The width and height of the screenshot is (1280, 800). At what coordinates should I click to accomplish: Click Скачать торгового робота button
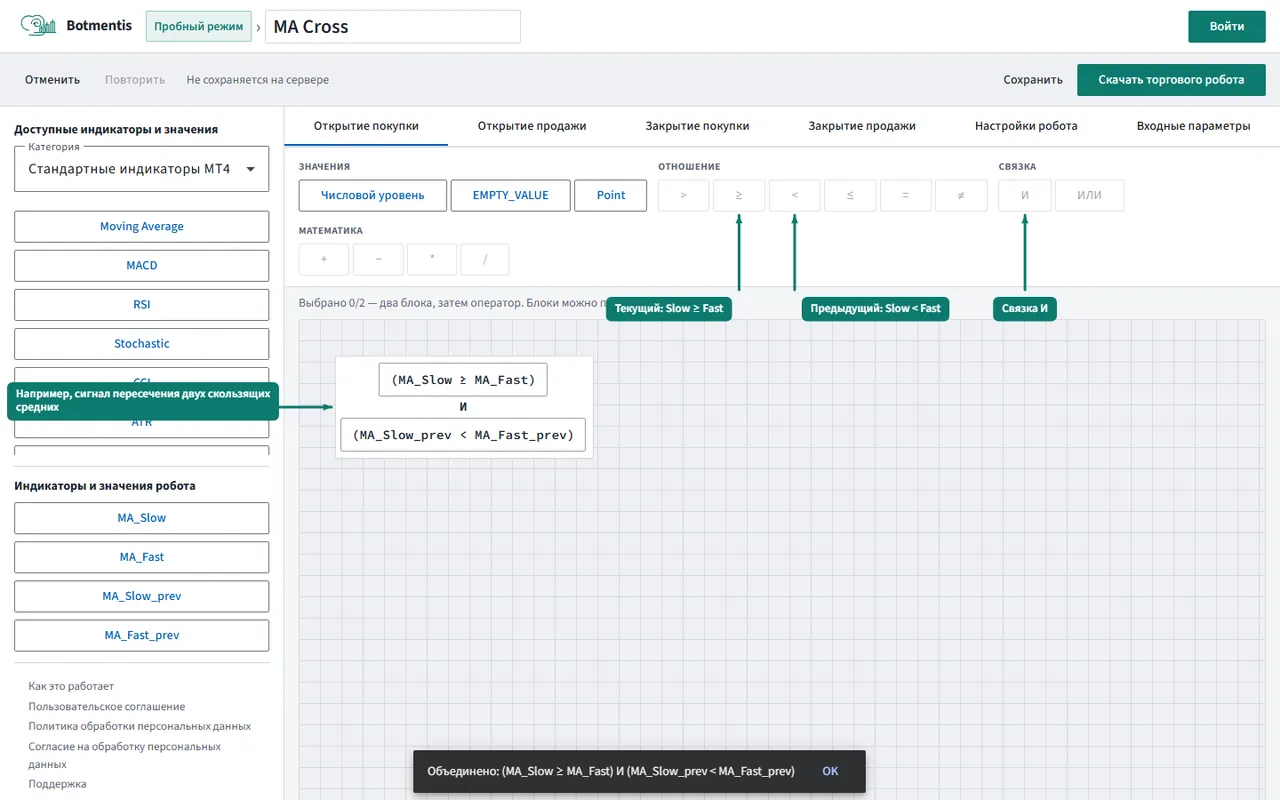[1171, 80]
